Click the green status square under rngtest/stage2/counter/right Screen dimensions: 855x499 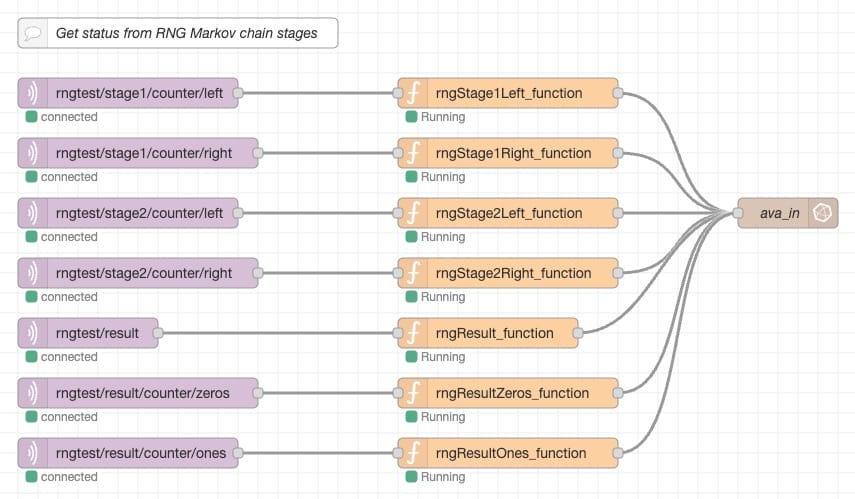click(x=32, y=297)
